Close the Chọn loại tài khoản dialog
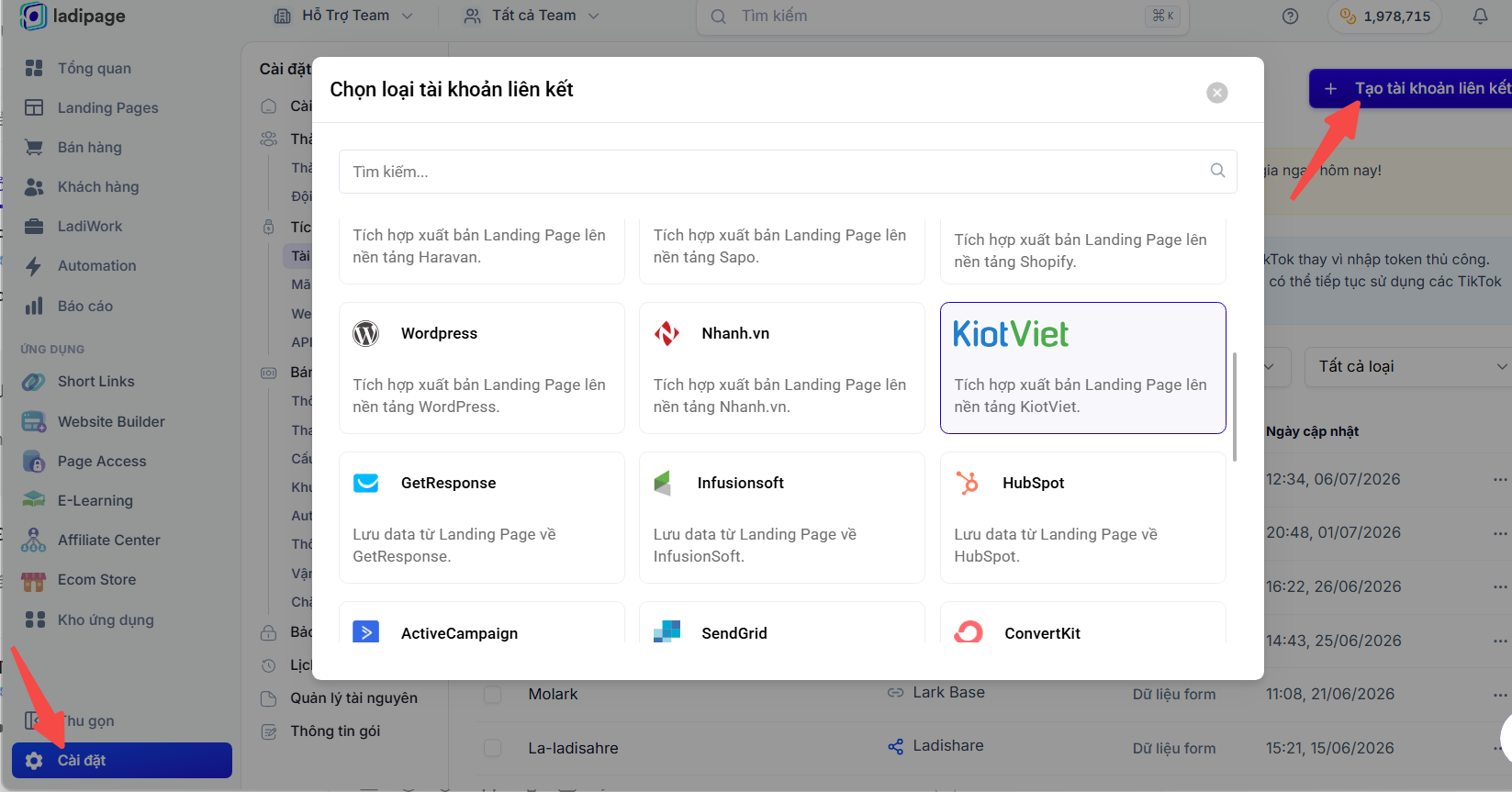This screenshot has height=792, width=1512. (x=1217, y=93)
